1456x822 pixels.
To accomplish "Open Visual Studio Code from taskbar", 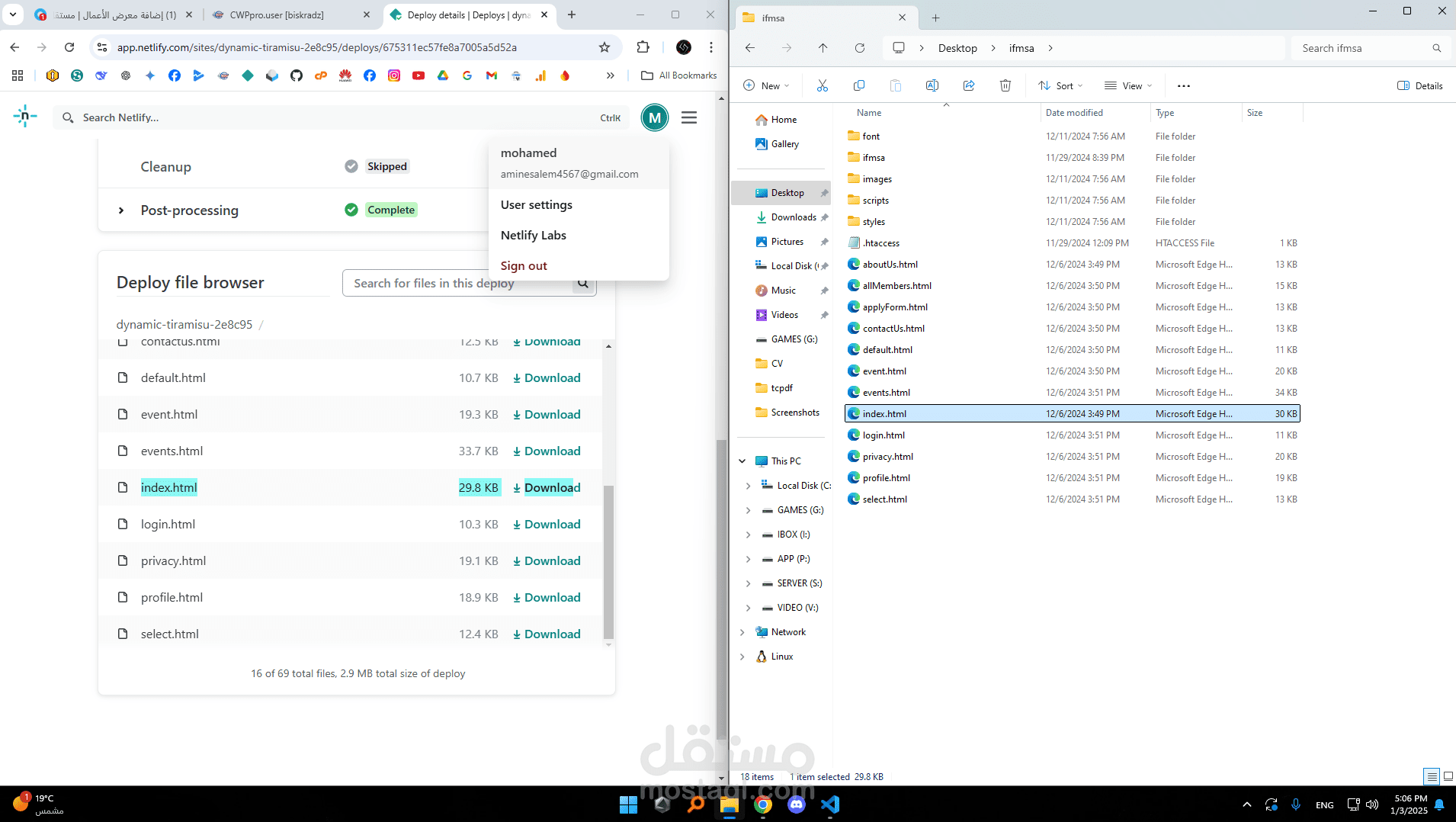I will [830, 804].
